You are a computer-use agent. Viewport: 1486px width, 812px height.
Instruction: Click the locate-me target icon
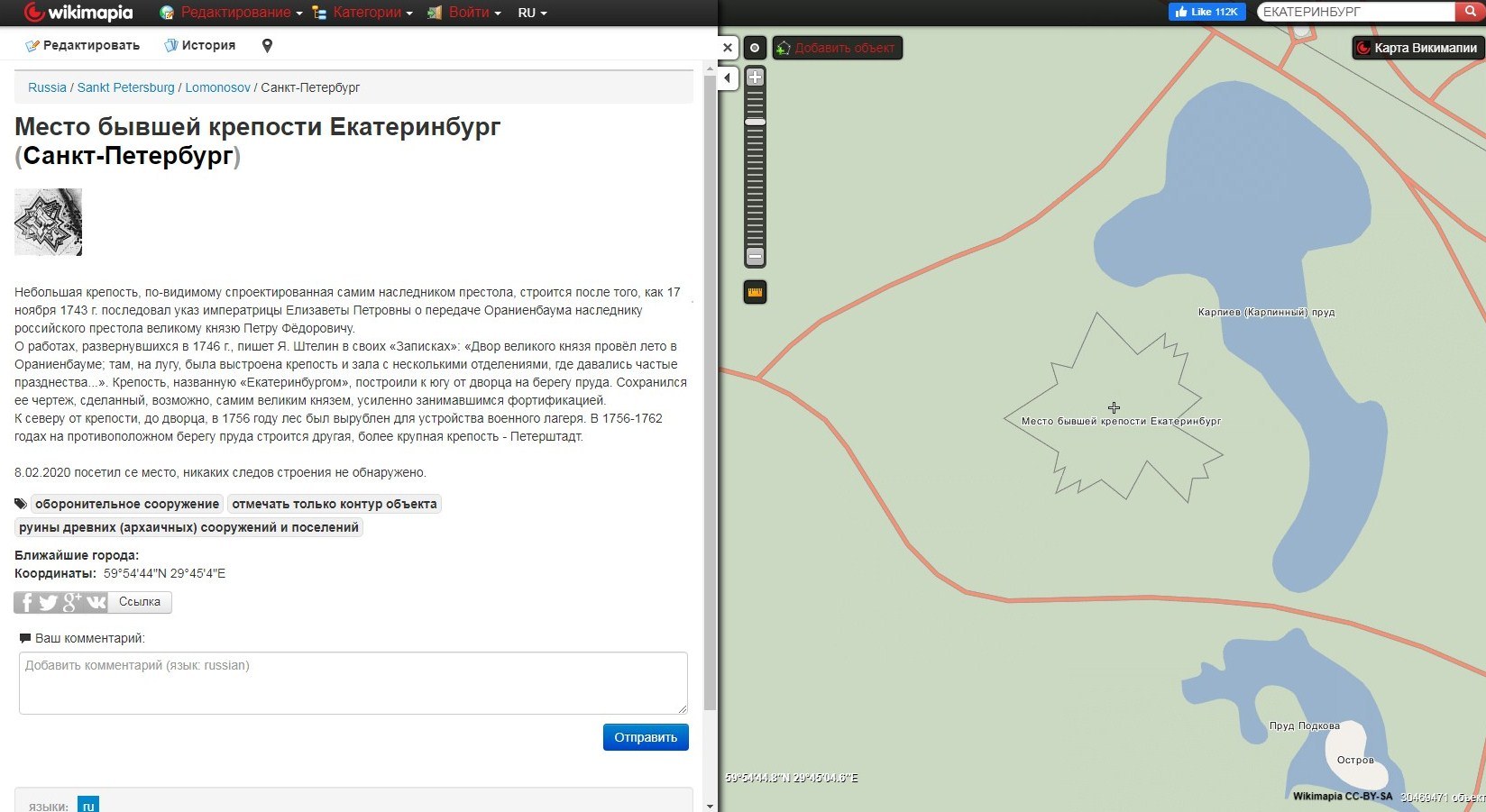point(755,48)
